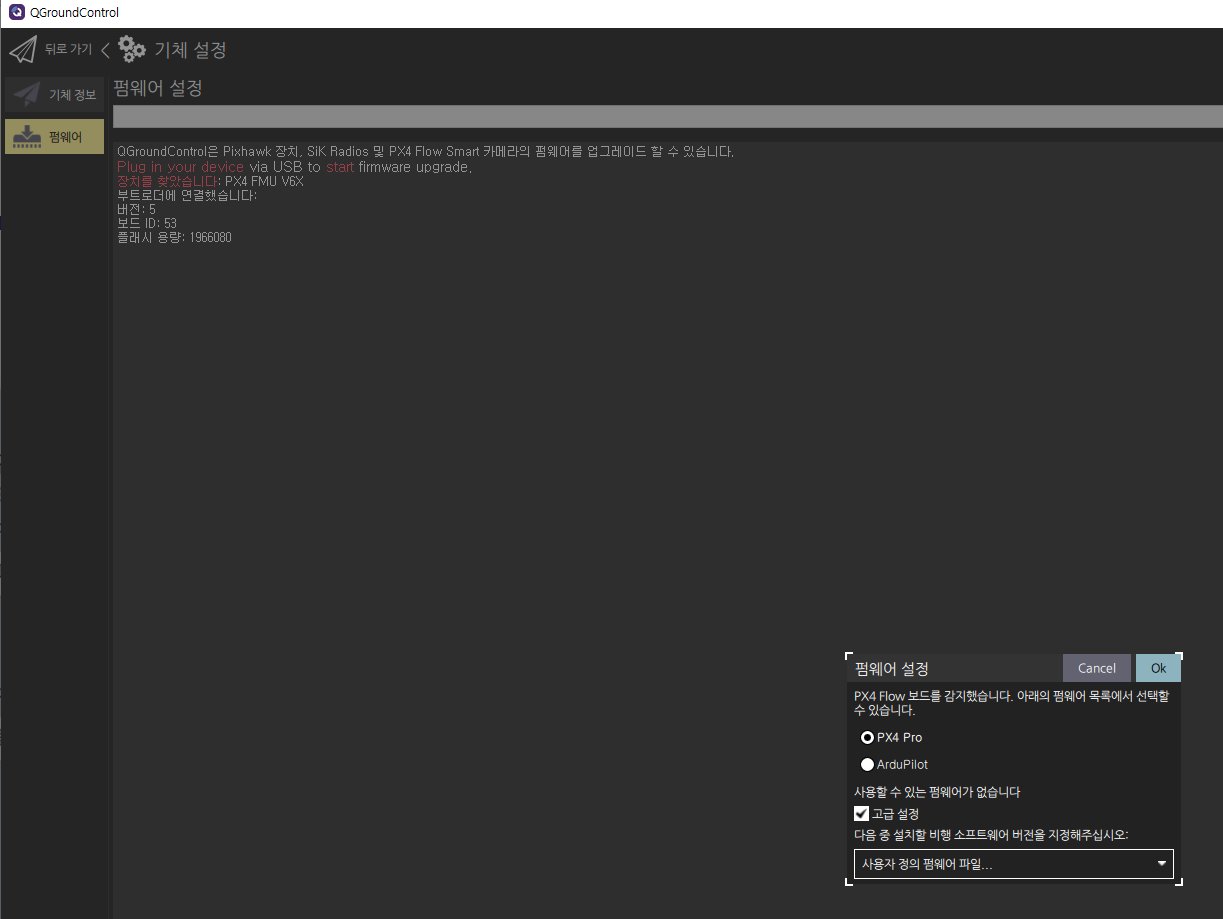This screenshot has height=919, width=1223.
Task: Click the firmware version dropdown arrow
Action: (x=1161, y=864)
